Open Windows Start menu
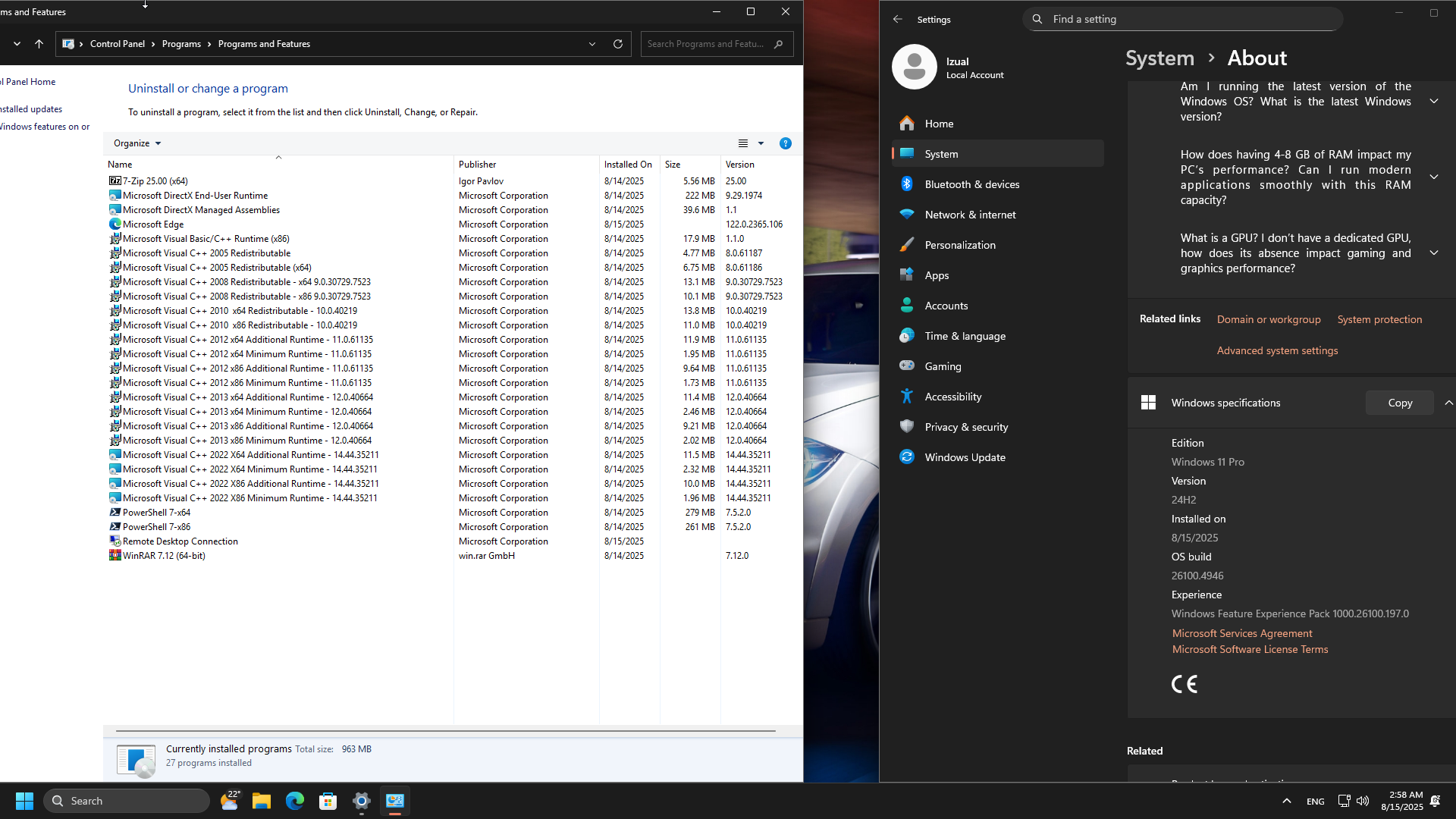Viewport: 1456px width, 819px height. click(x=24, y=801)
